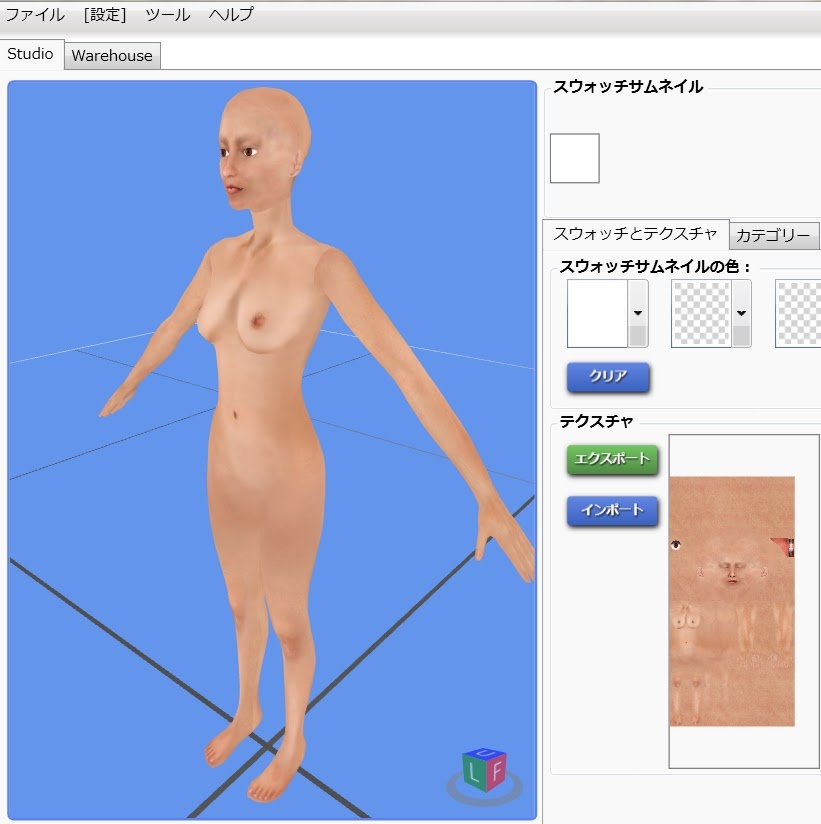This screenshot has width=821, height=824.
Task: Click the L face of orientation cube
Action: tap(473, 773)
